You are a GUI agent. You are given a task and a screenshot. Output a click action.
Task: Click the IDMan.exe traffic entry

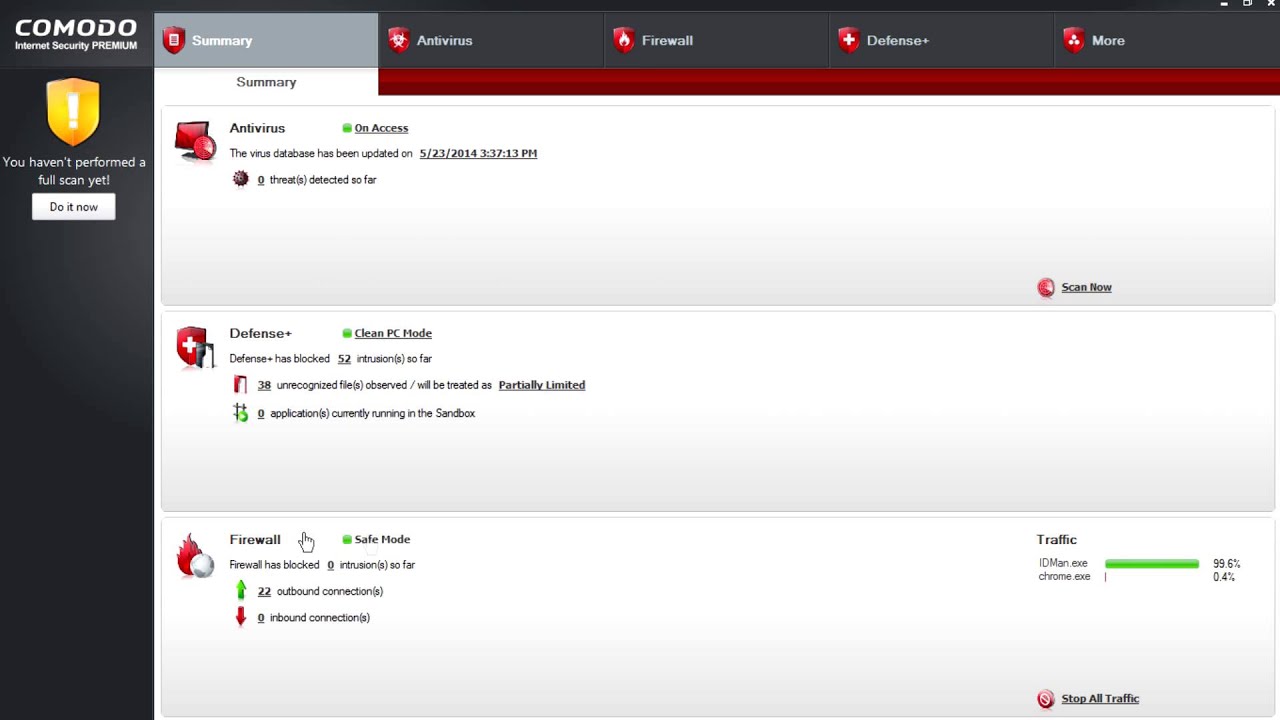point(1063,564)
